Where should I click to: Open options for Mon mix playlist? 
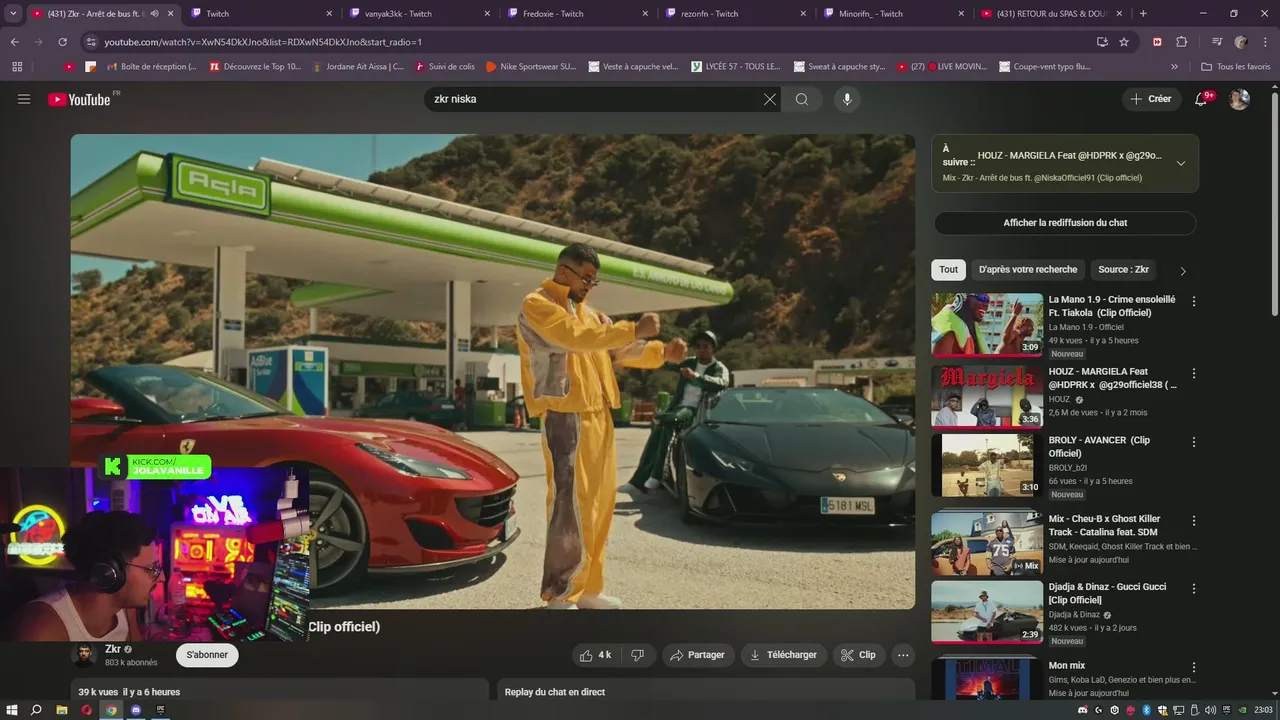coord(1193,666)
